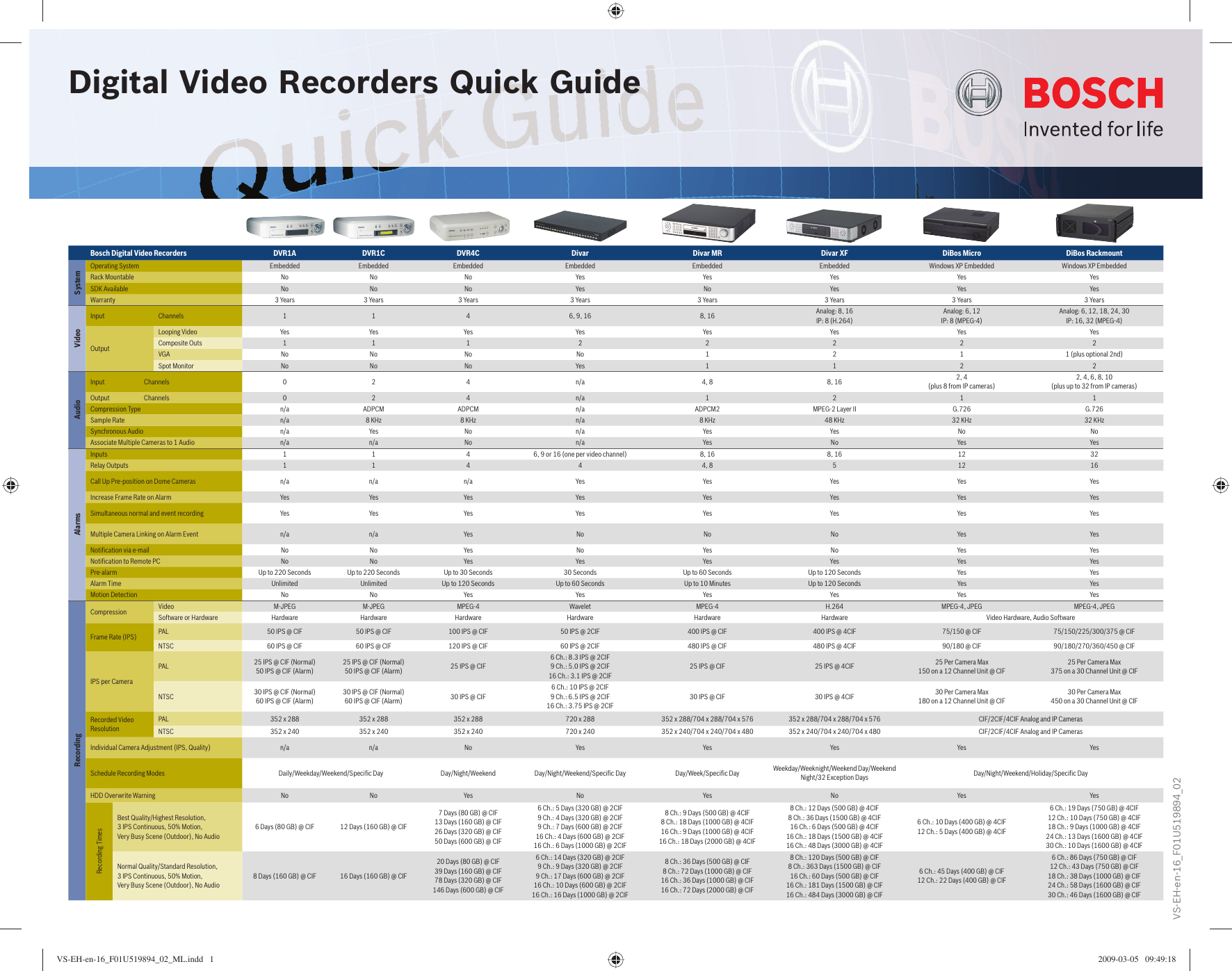
Task: Select the DiBos Rackmount column header
Action: [x=1094, y=253]
